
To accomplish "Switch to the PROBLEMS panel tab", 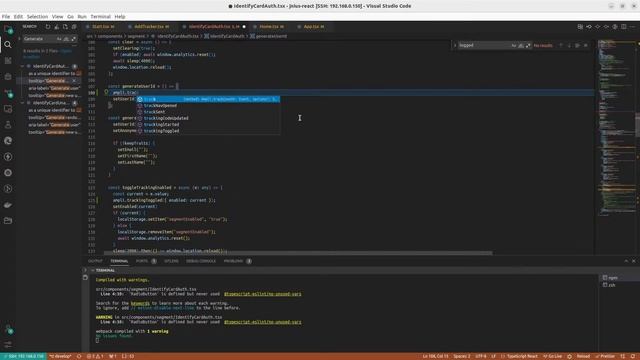I will (233, 261).
